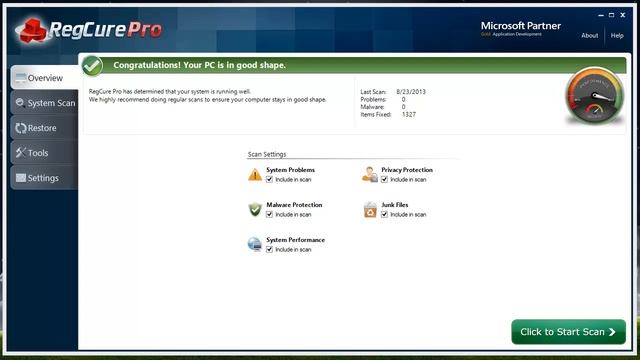
Task: Uncheck System Problems include in scan
Action: (269, 179)
